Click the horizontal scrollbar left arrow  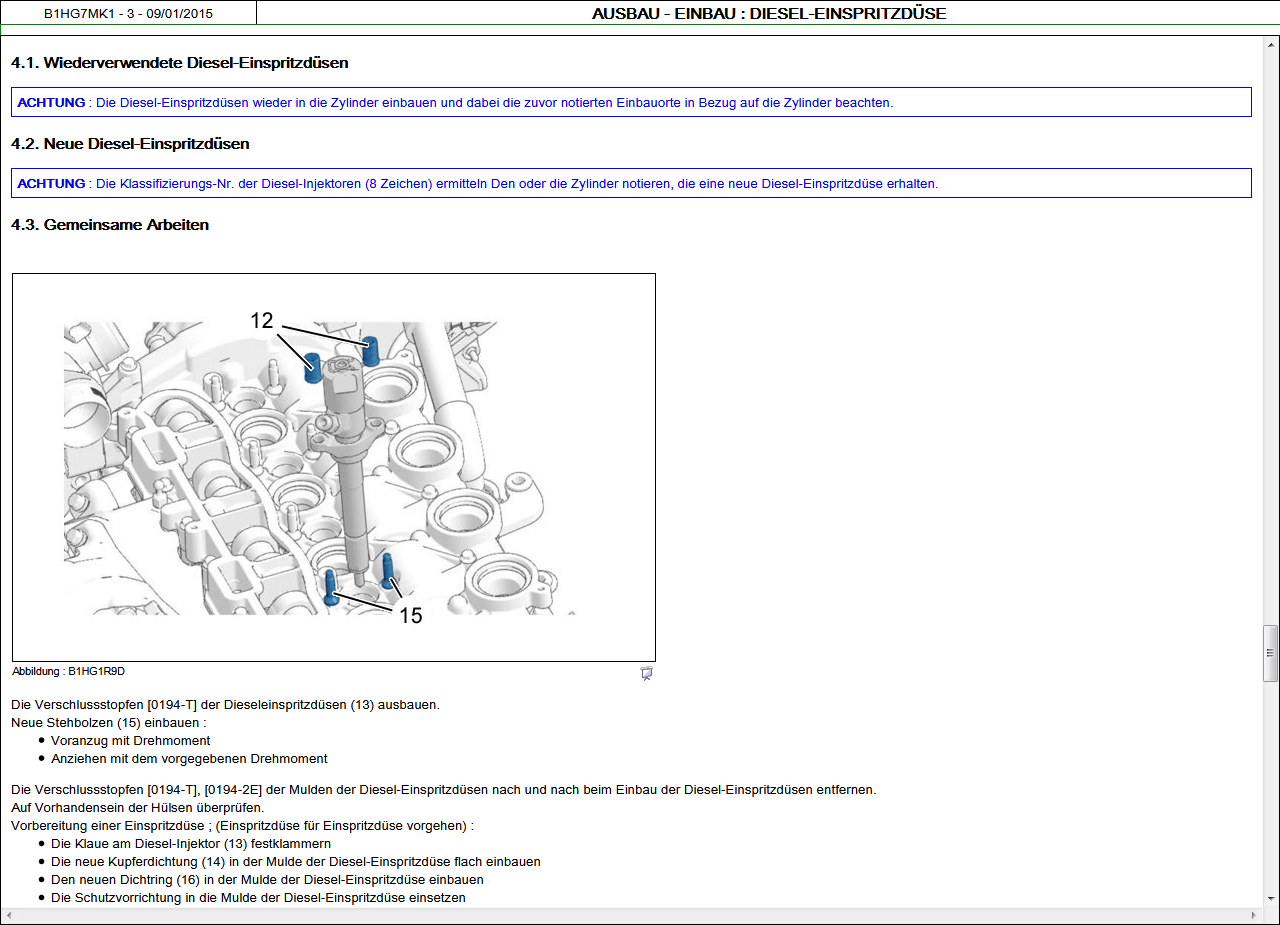point(9,915)
